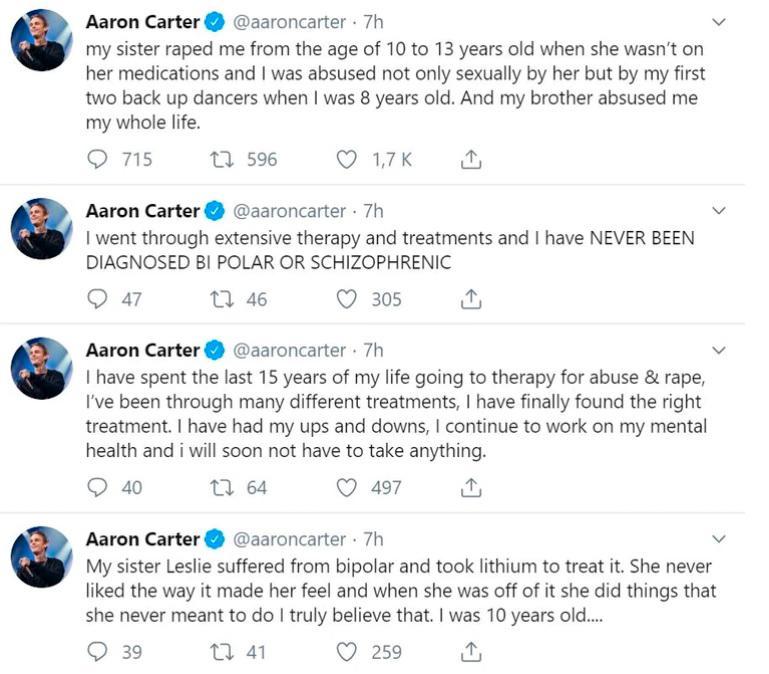This screenshot has width=769, height=674.
Task: Expand options chevron on second tweet
Action: click(x=718, y=211)
